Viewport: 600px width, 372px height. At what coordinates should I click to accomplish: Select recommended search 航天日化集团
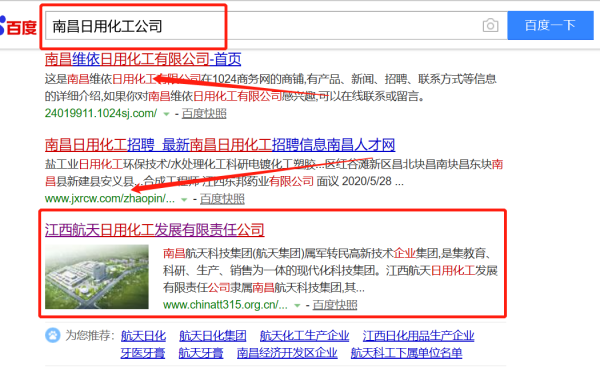point(212,336)
